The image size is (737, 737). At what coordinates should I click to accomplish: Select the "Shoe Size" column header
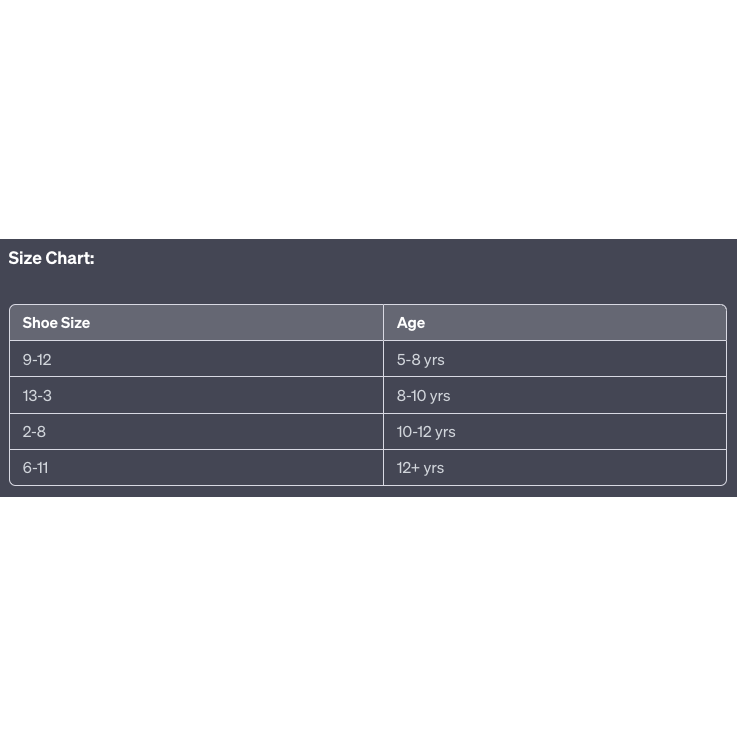tap(56, 323)
